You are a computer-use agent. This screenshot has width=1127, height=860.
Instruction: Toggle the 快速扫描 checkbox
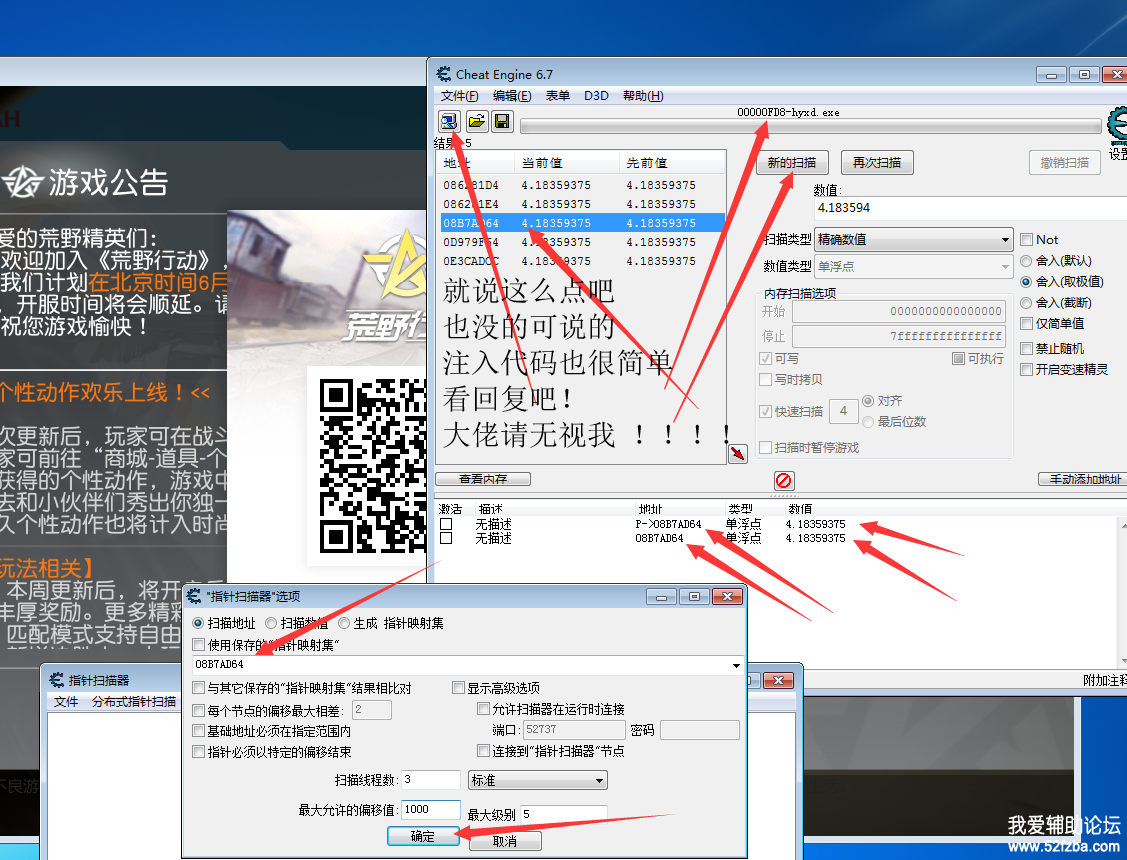pos(765,411)
